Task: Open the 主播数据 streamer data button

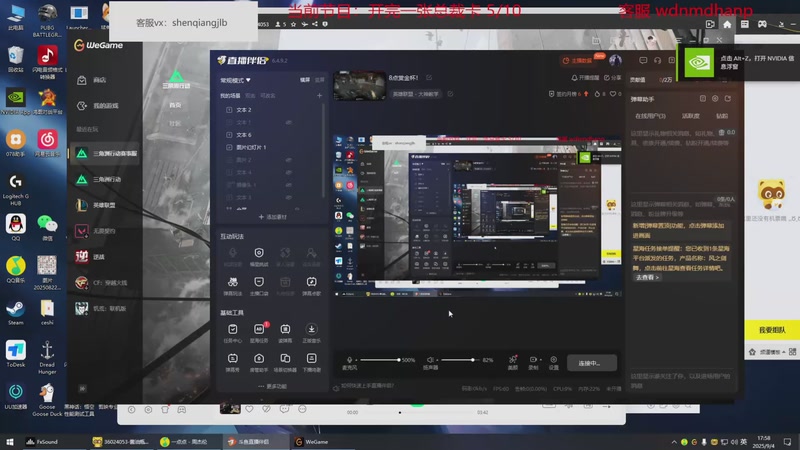Action: click(578, 60)
